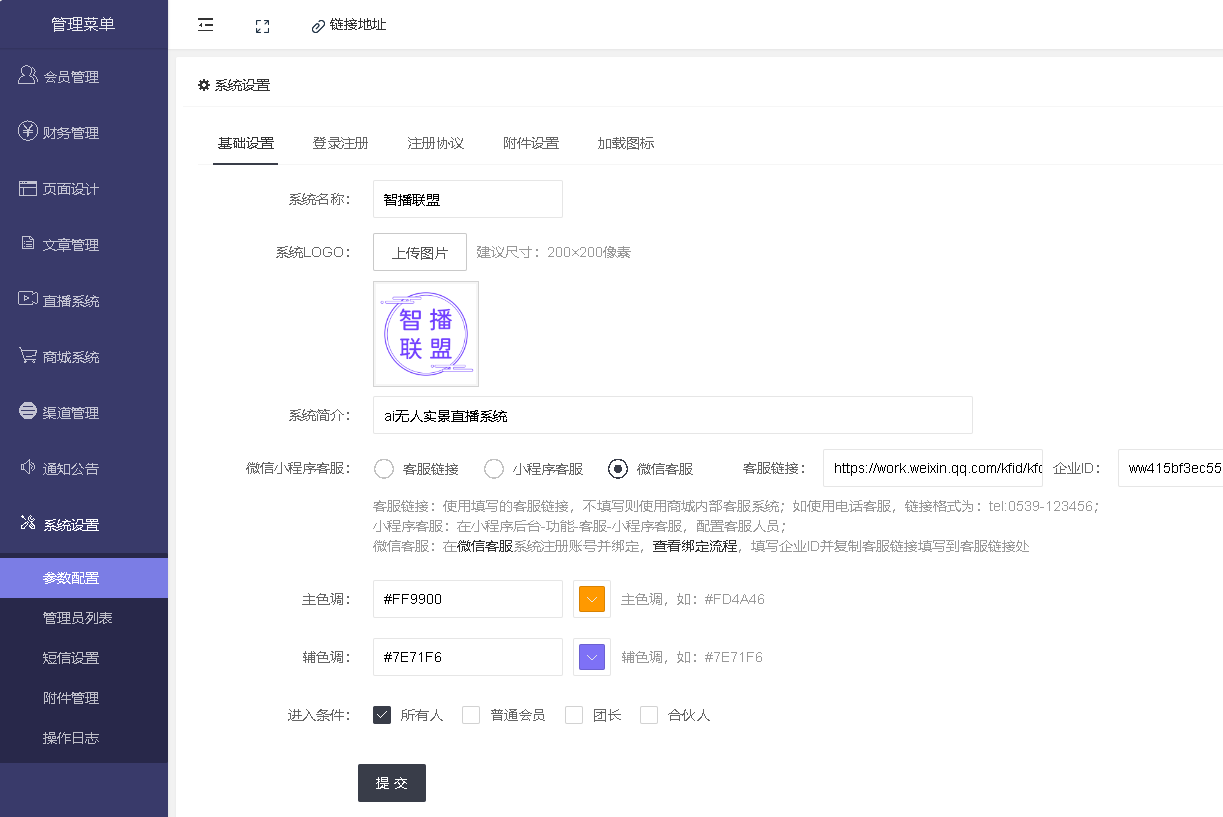Collapse the 系统设置 menu label
The image size is (1223, 817).
click(x=71, y=525)
